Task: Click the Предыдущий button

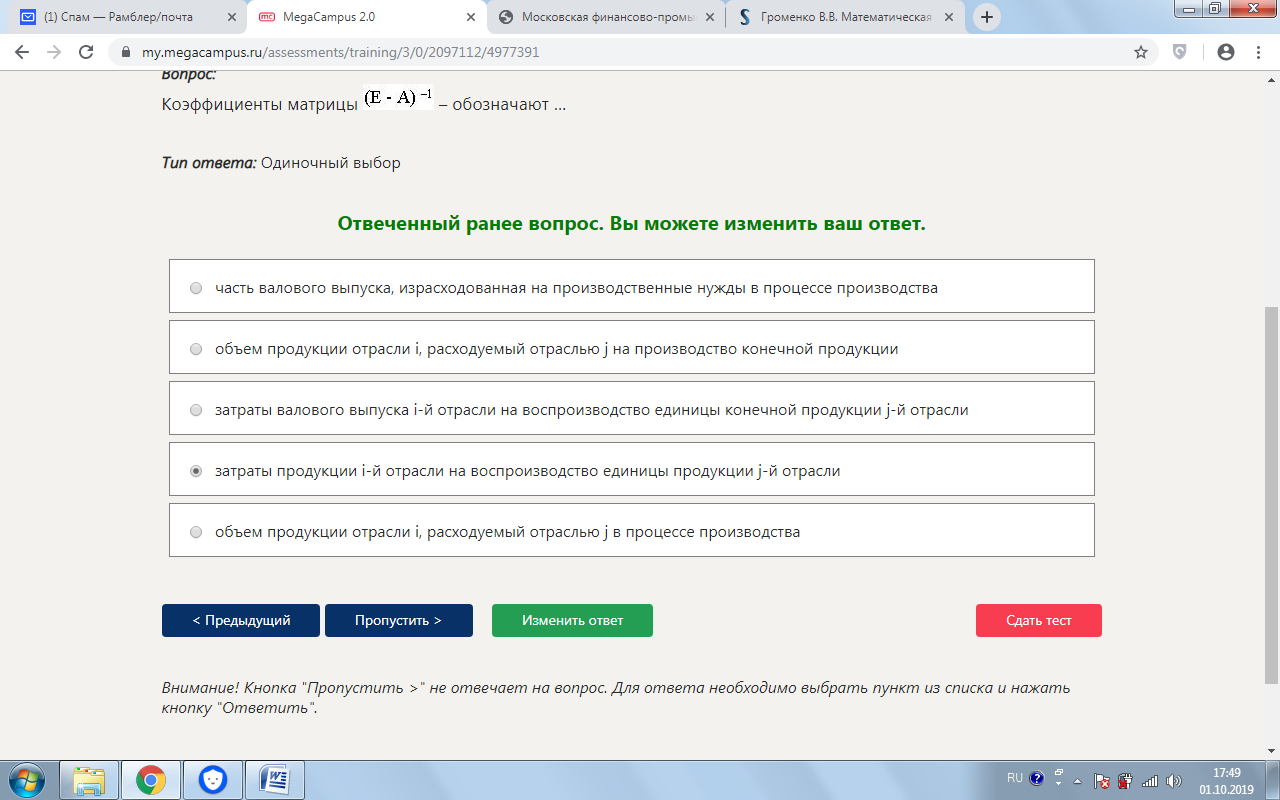Action: 241,620
